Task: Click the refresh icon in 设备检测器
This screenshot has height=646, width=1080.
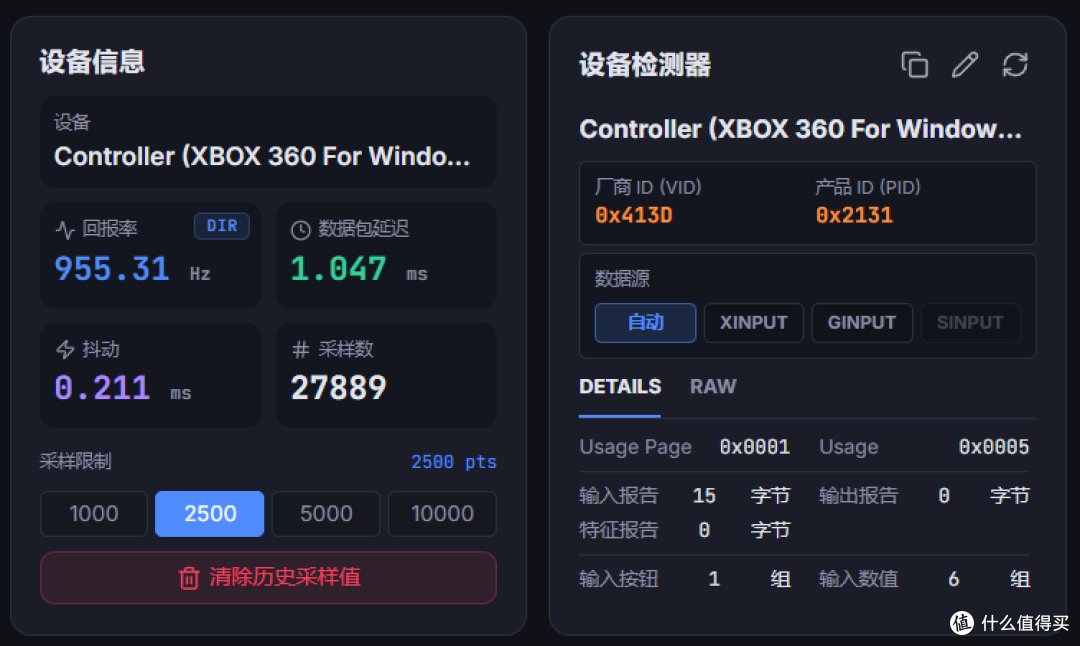Action: coord(1015,65)
